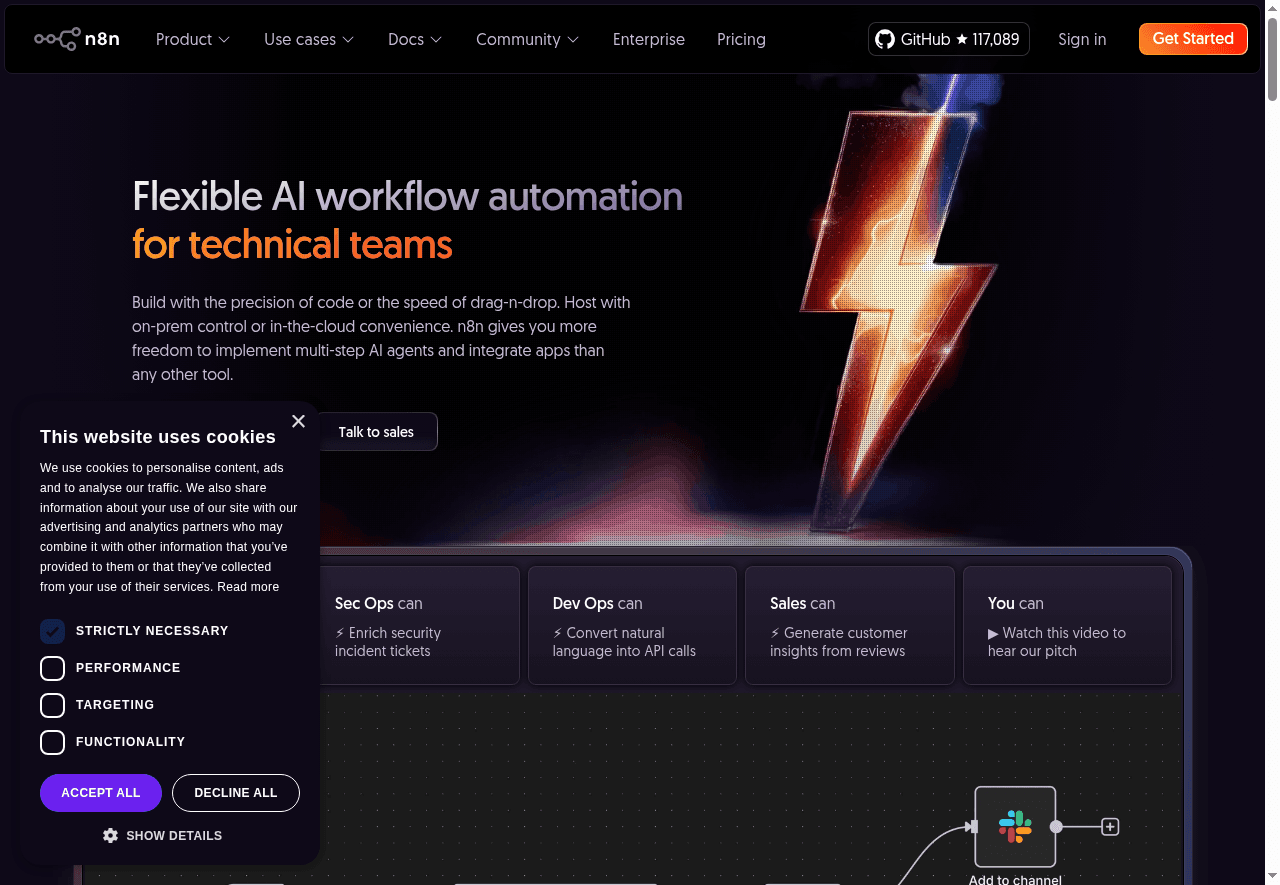Enable the Targeting cookies checkbox
The image size is (1280, 885).
[x=52, y=705]
